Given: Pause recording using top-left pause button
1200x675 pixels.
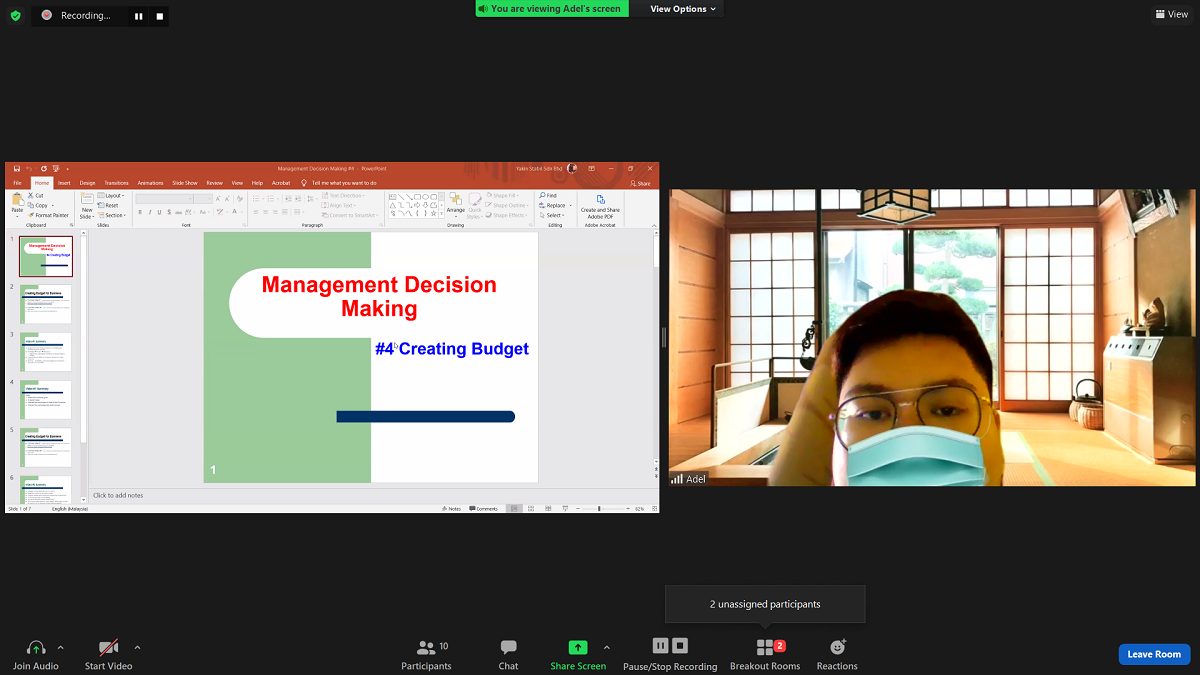Looking at the screenshot, I should coord(139,16).
